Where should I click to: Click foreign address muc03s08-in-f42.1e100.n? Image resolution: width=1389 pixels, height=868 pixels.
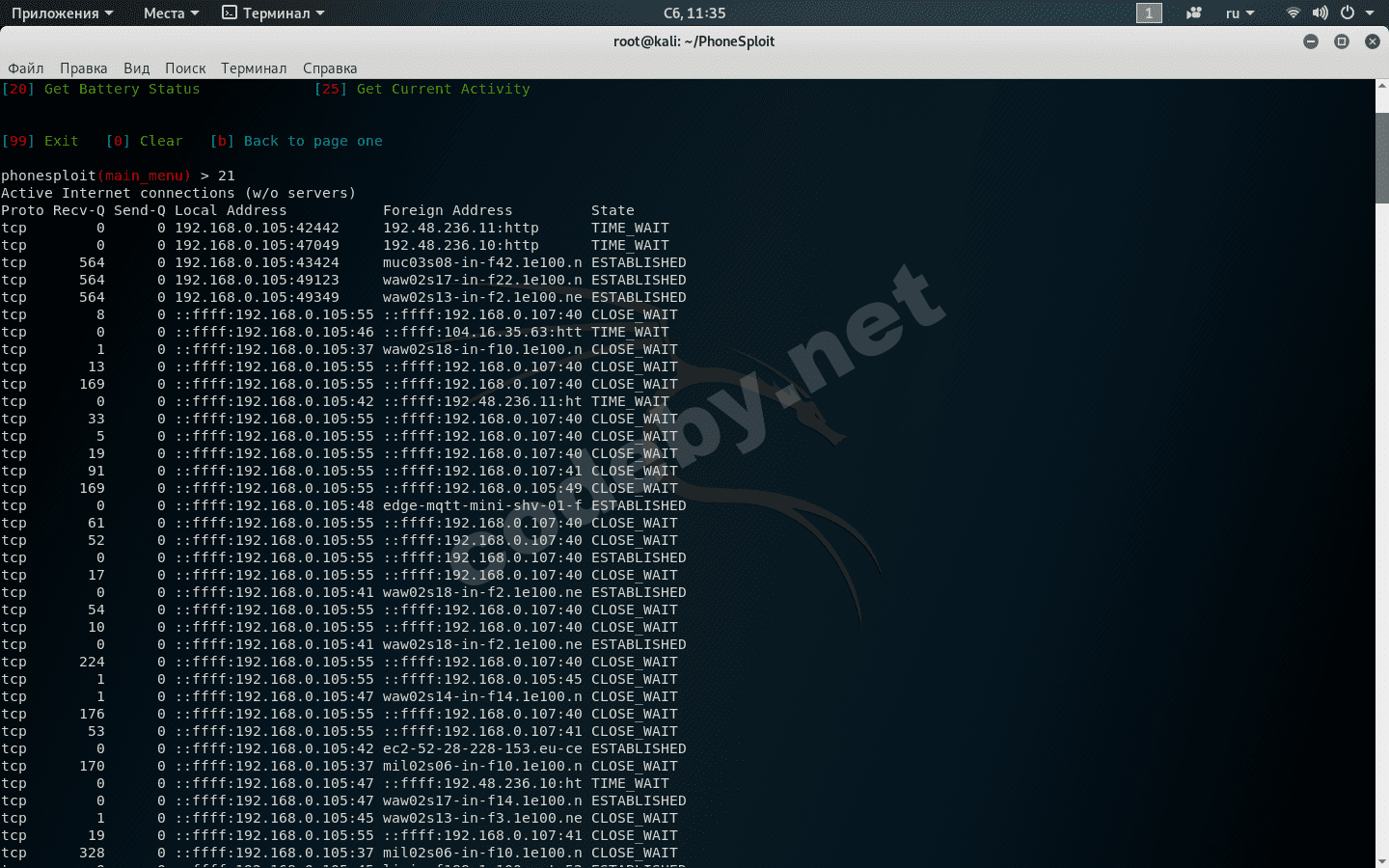(x=482, y=262)
